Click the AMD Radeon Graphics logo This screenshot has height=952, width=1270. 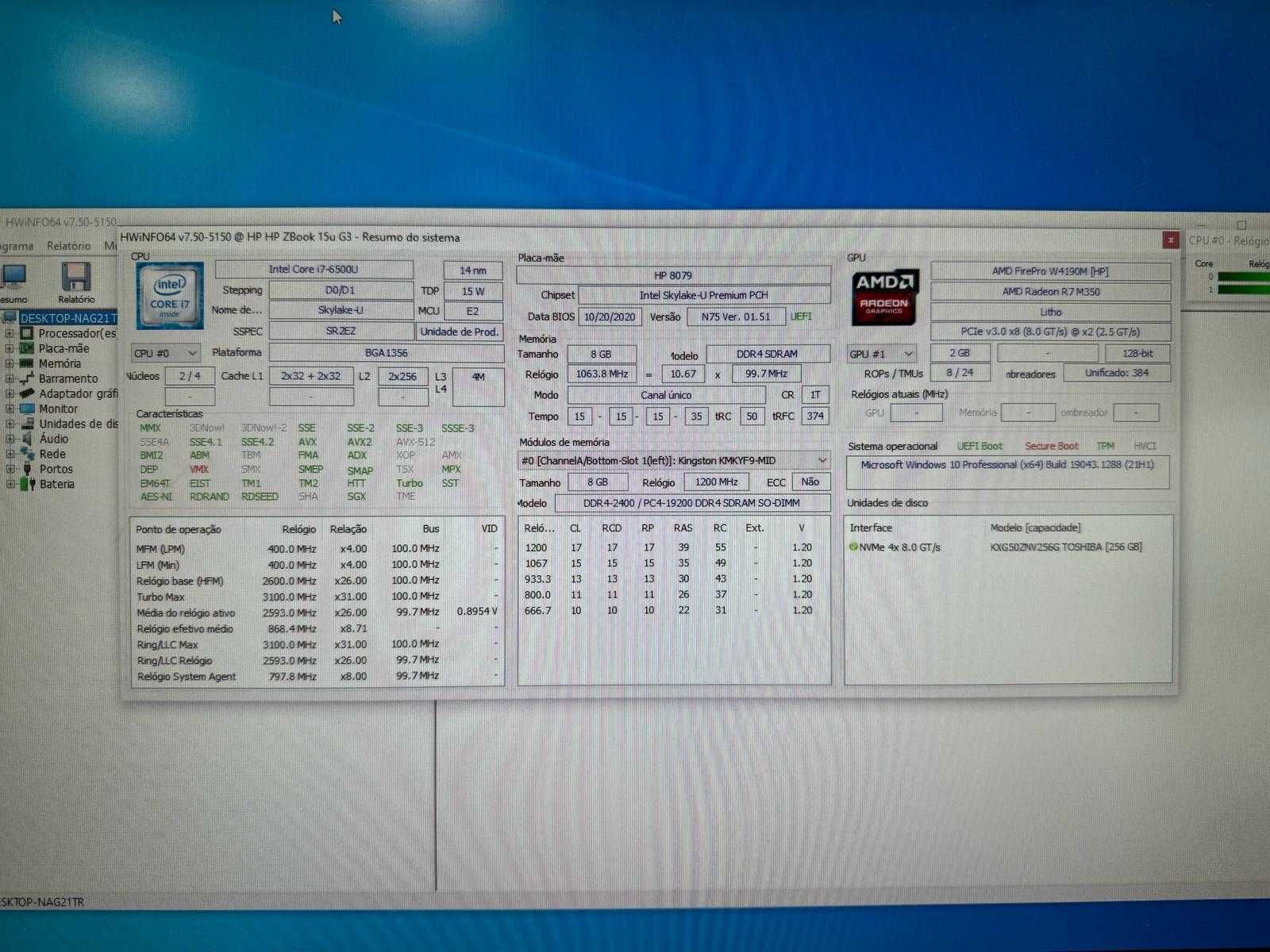(x=884, y=297)
